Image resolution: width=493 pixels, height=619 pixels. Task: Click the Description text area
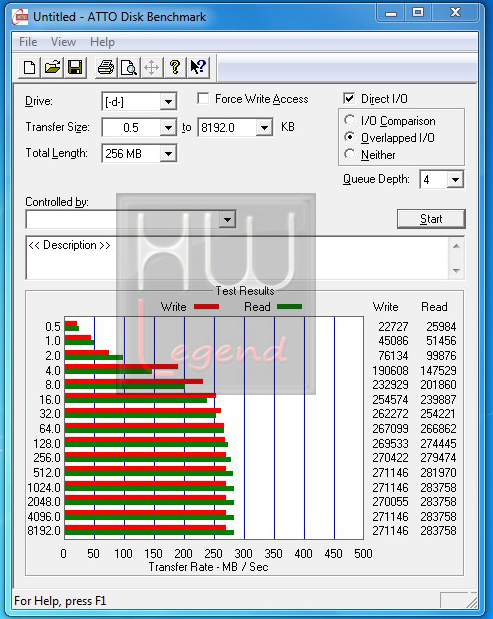pos(237,258)
